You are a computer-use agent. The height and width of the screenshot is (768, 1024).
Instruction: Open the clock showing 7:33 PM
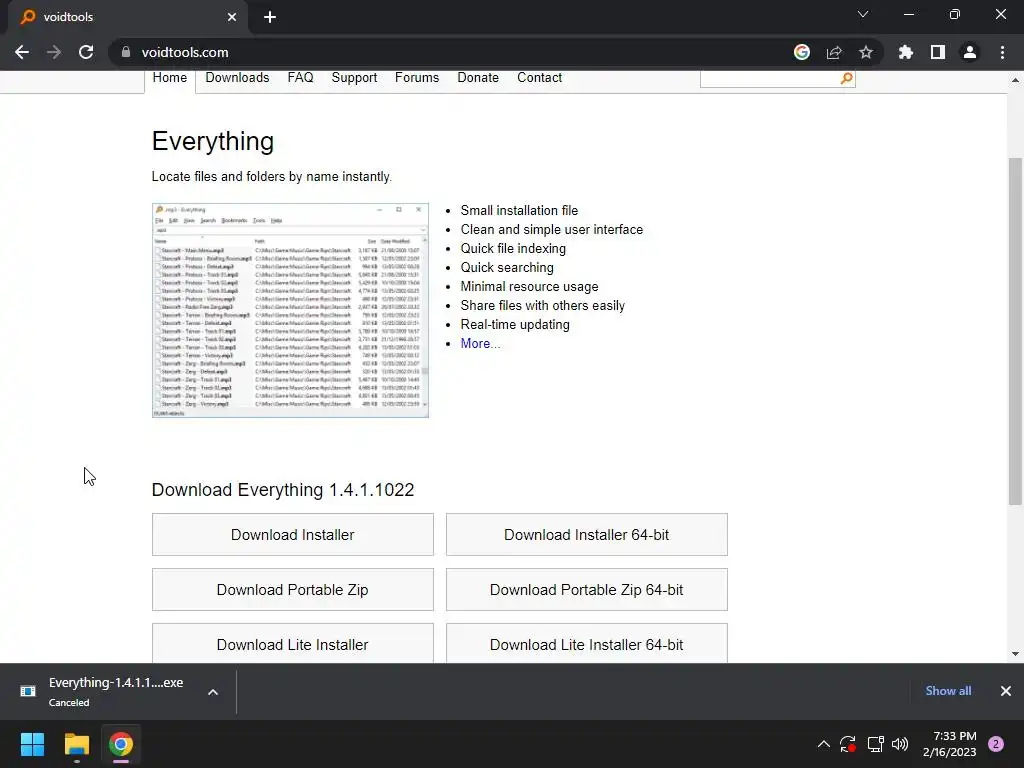pyautogui.click(x=950, y=744)
